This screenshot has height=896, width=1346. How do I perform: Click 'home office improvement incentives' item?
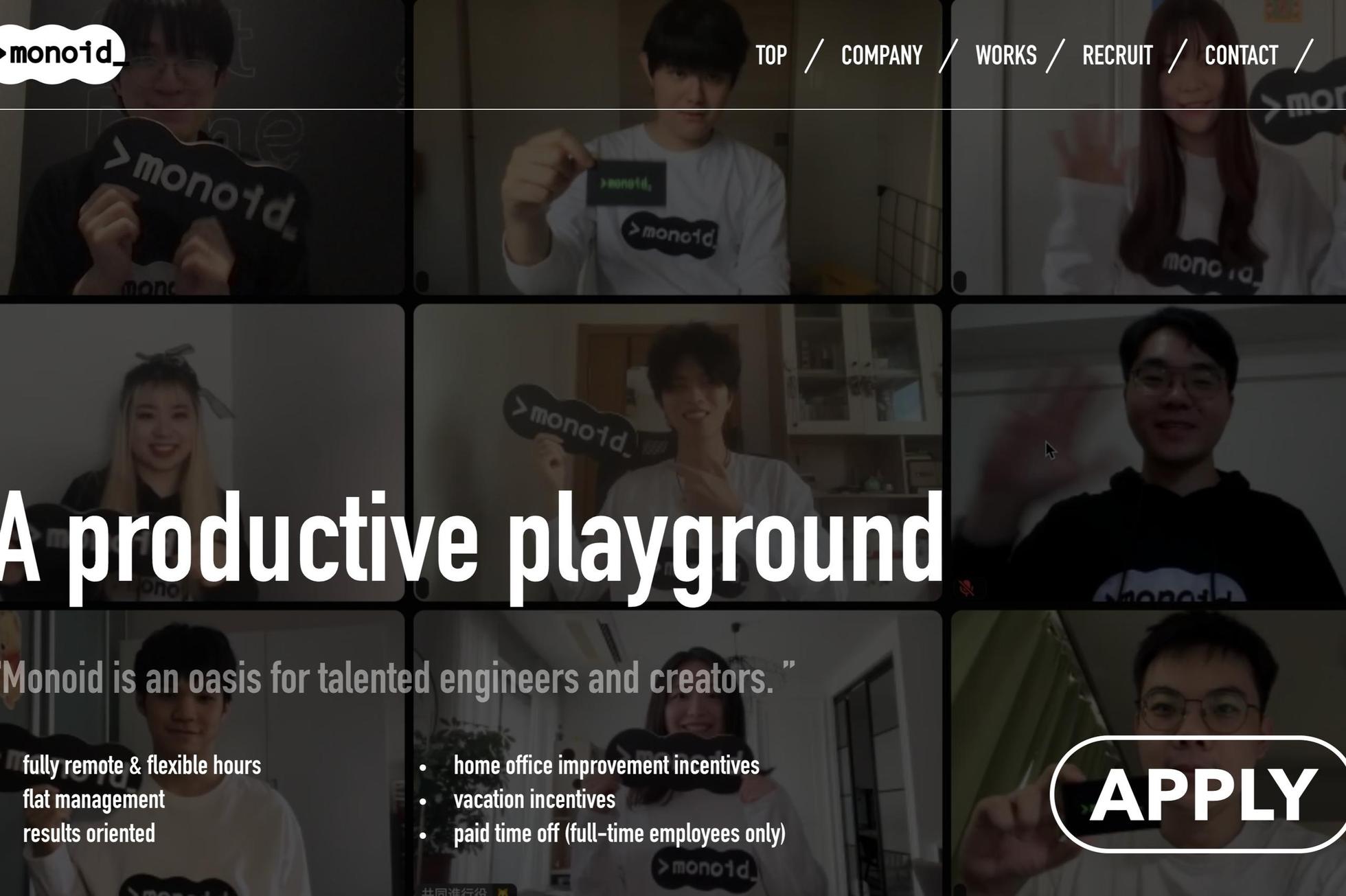click(x=606, y=766)
